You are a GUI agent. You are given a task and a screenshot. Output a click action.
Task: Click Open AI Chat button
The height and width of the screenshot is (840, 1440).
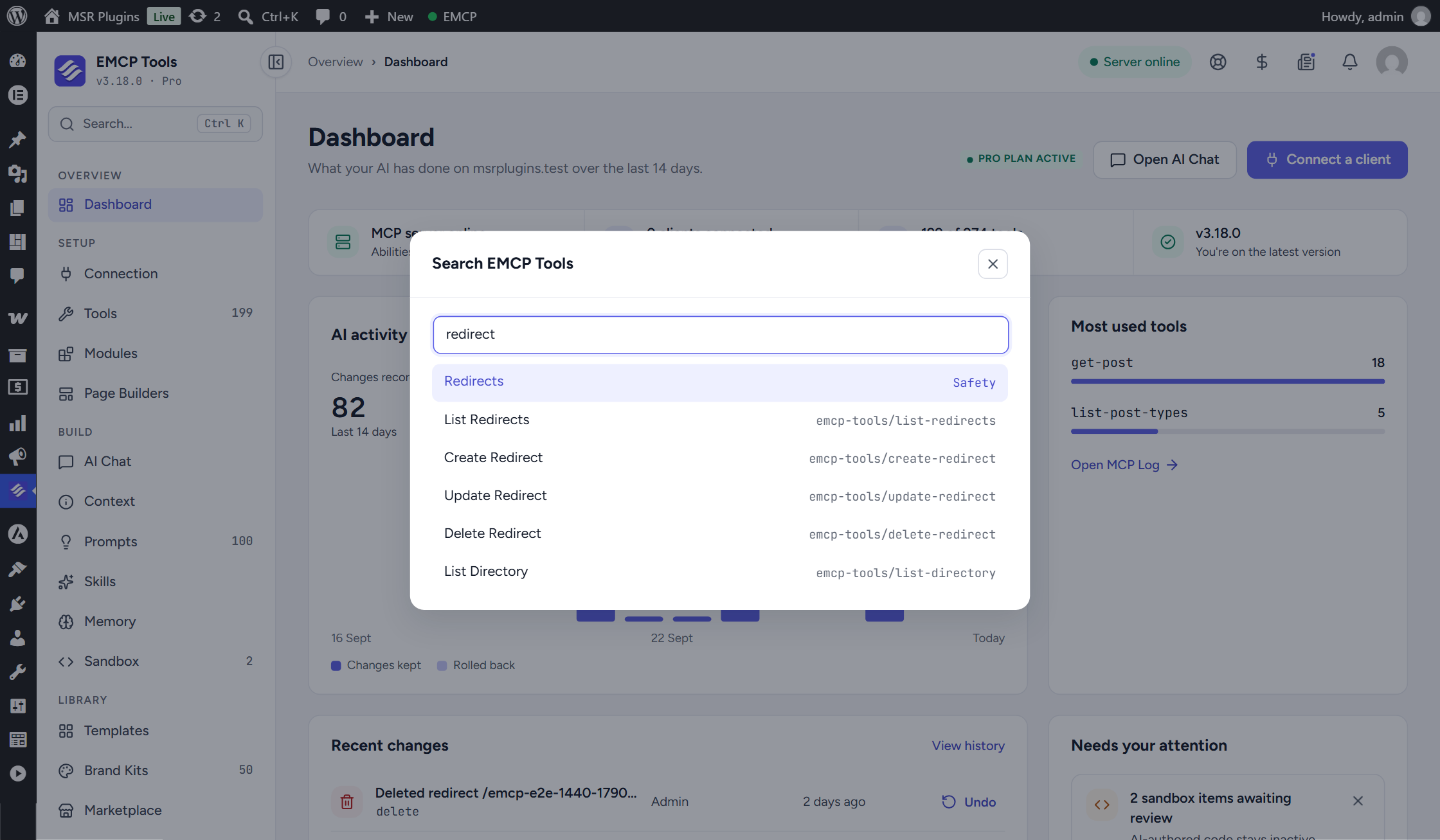[x=1164, y=160]
